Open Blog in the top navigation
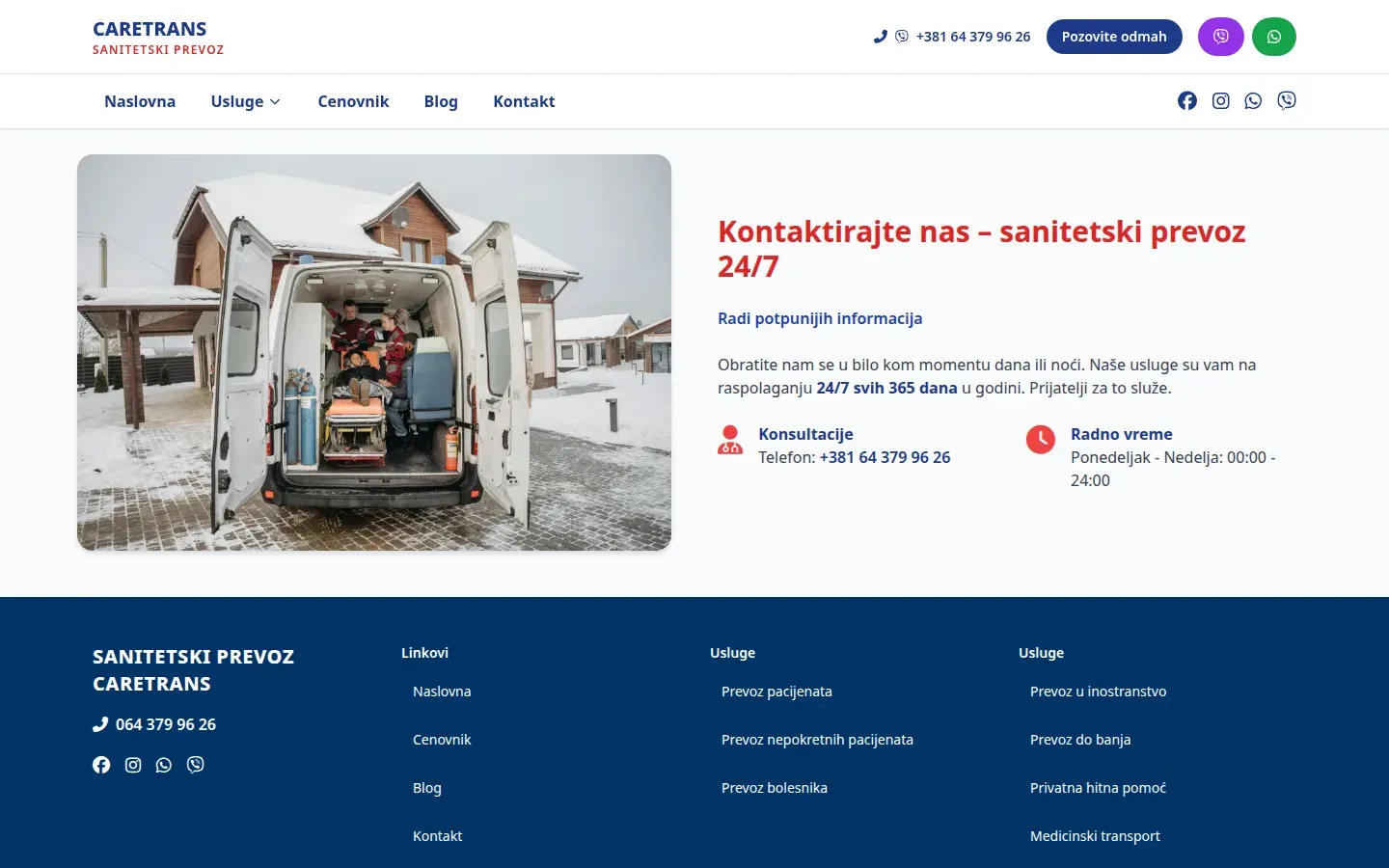This screenshot has height=868, width=1389. tap(441, 101)
